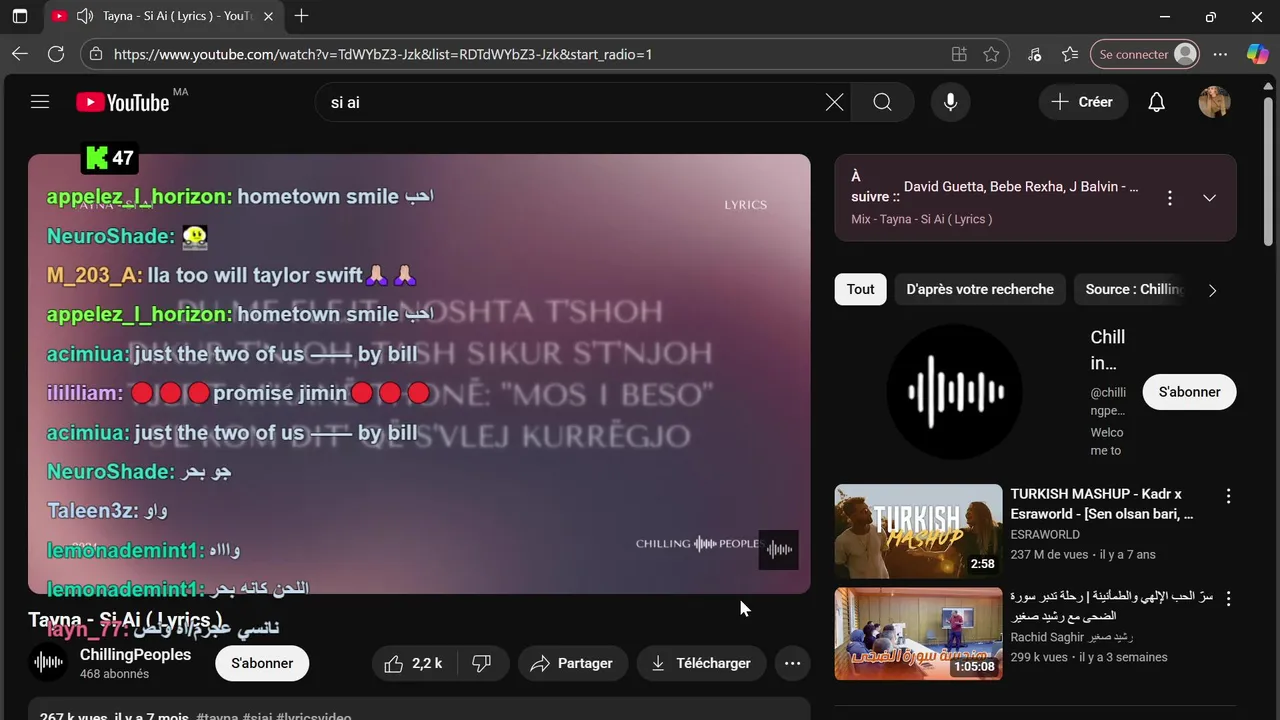This screenshot has height=720, width=1280.
Task: Click the channel watermark in video corner
Action: click(778, 549)
